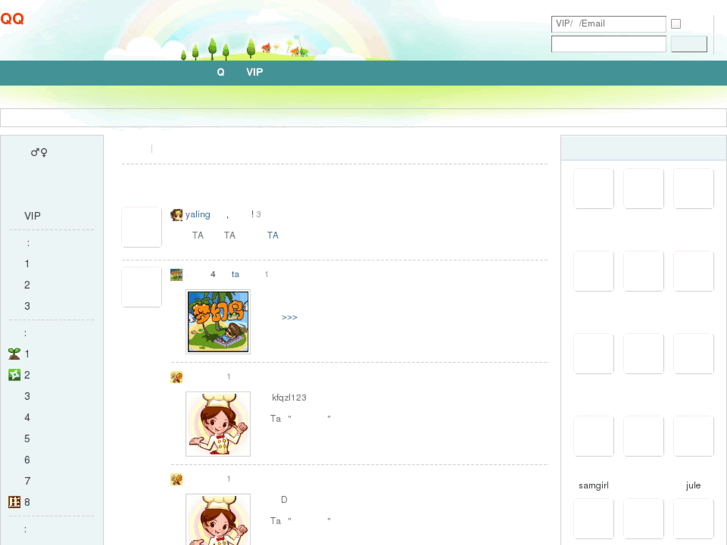Click the username kfqzl123
This screenshot has height=545, width=727.
(x=289, y=398)
